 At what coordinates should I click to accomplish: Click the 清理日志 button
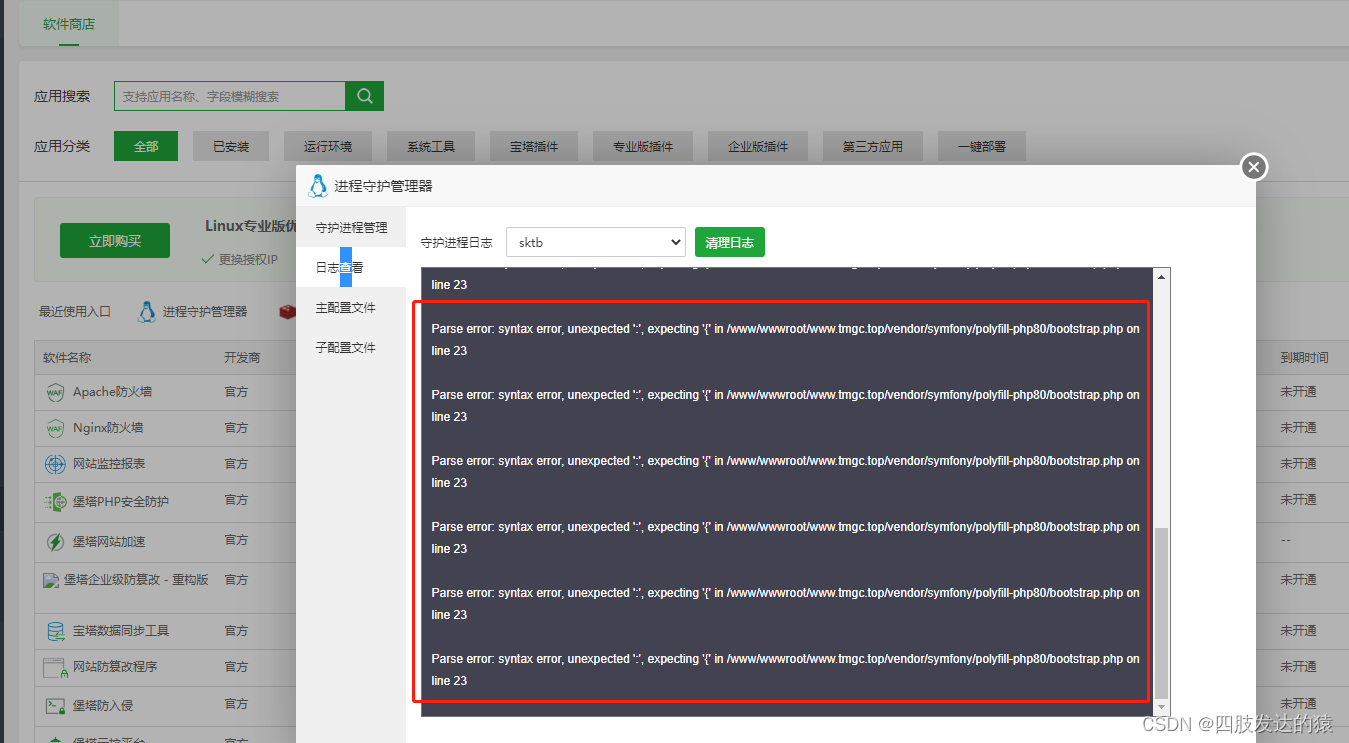pyautogui.click(x=729, y=242)
